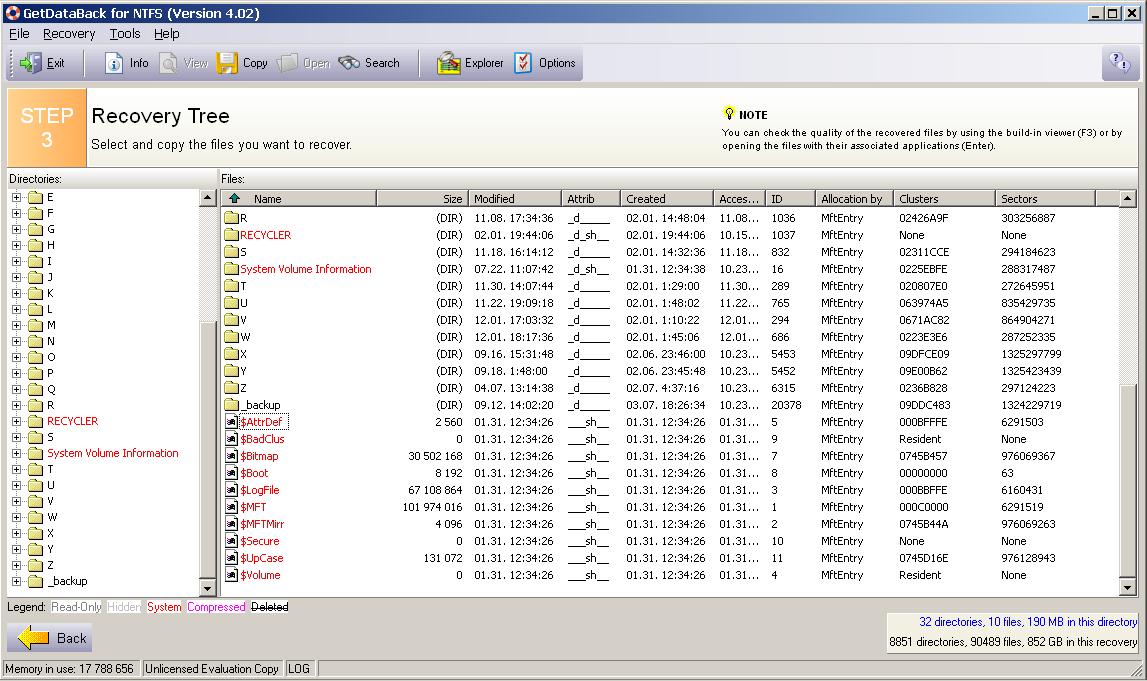Click files list scrollbar up arrow
Viewport: 1147px width, 681px height.
click(x=1127, y=198)
